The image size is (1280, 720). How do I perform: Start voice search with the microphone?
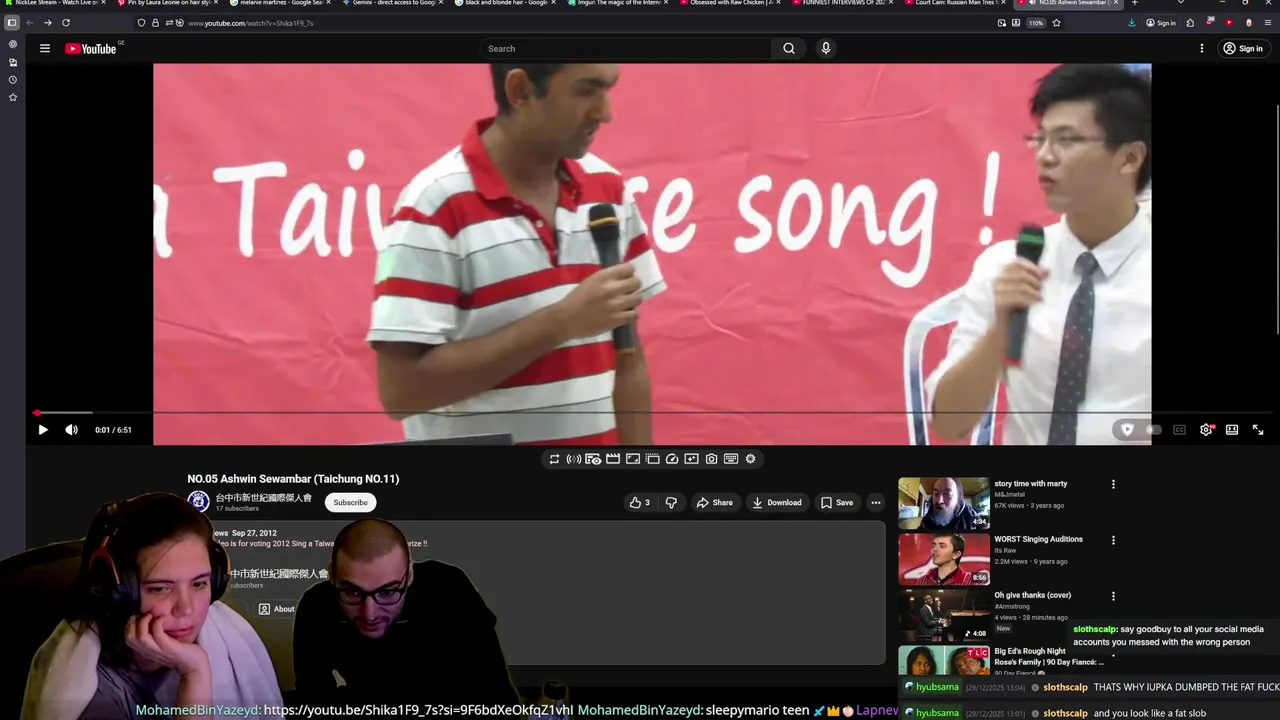(x=825, y=48)
